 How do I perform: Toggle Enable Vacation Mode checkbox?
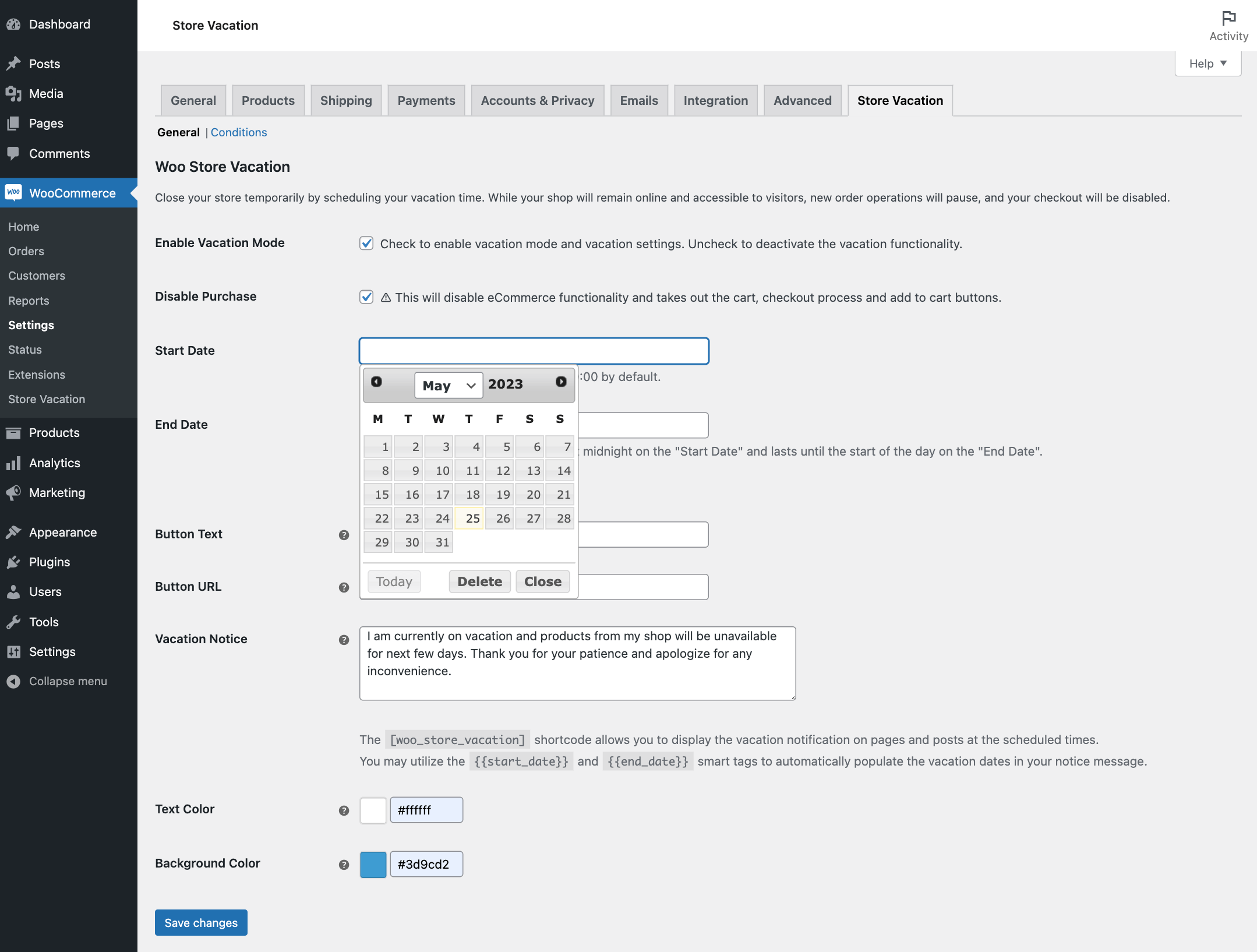(x=367, y=244)
